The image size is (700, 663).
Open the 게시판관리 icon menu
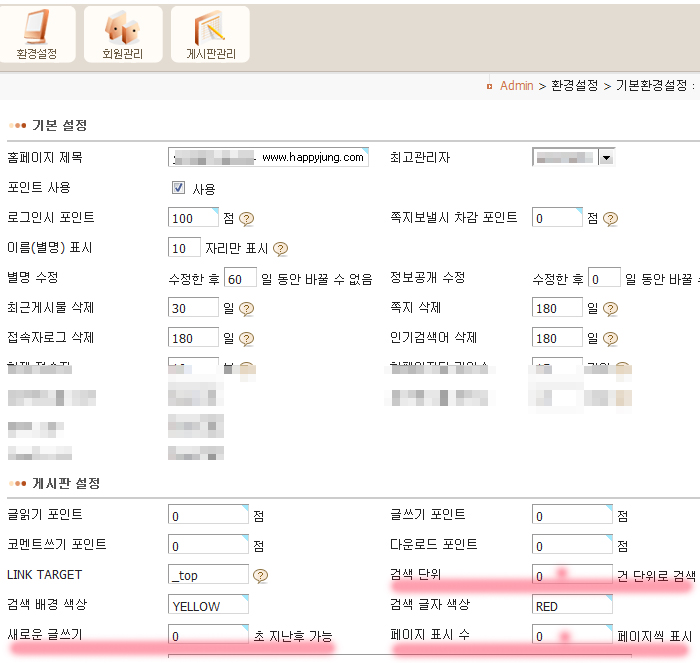click(210, 34)
